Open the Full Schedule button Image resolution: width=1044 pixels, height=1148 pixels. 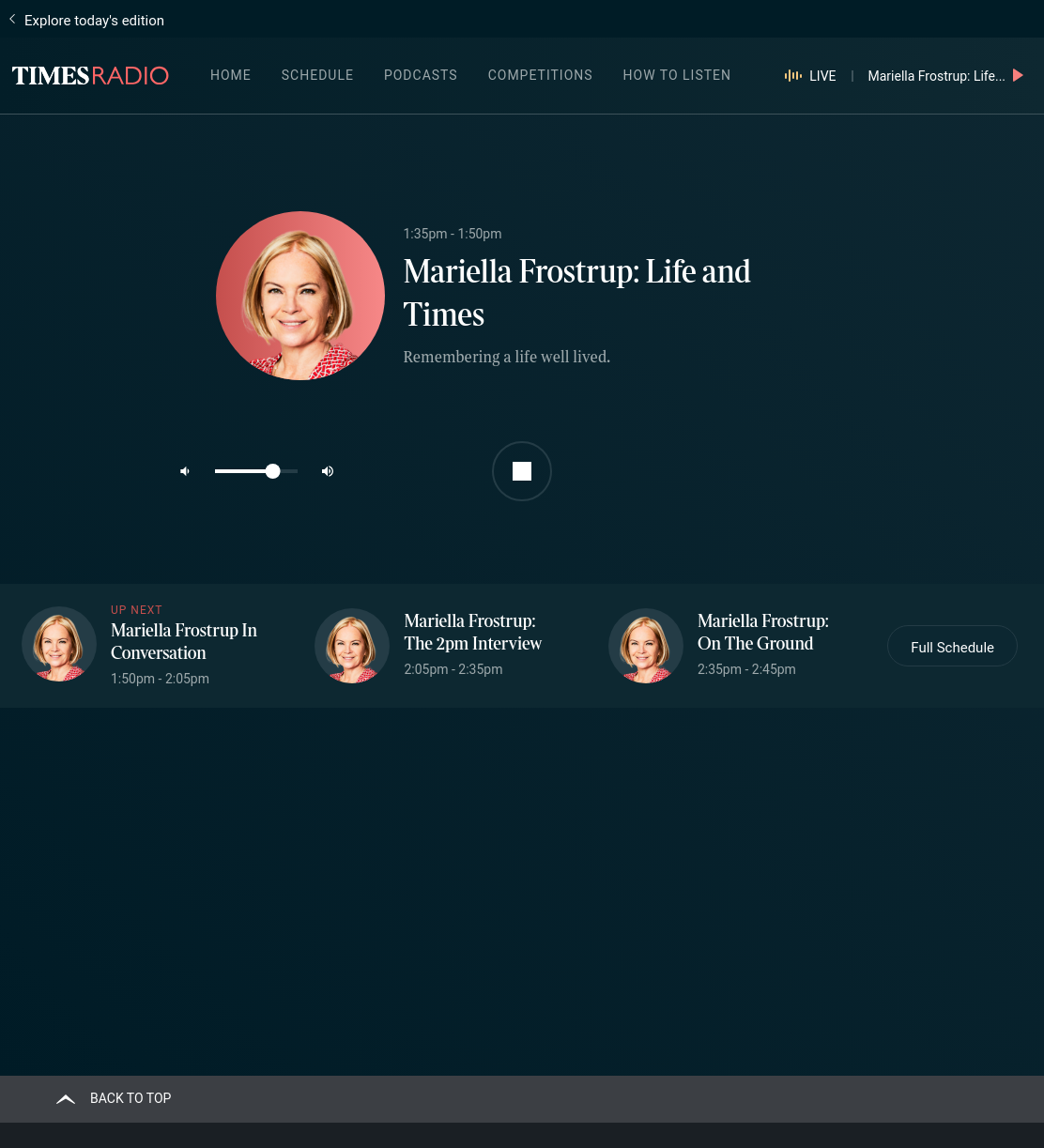952,647
